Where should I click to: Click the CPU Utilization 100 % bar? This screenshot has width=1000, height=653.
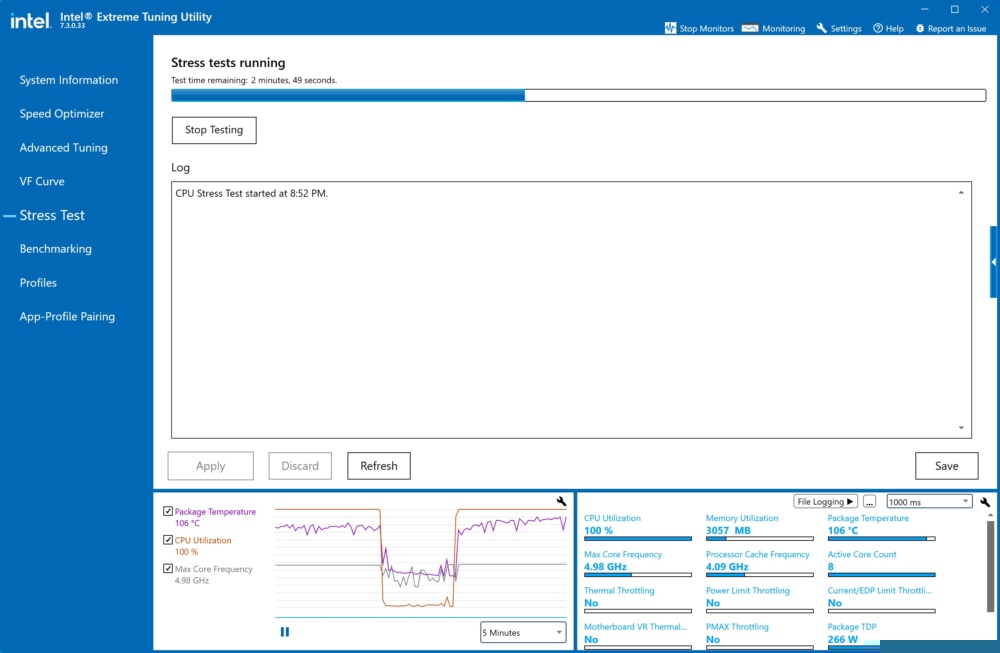click(x=638, y=539)
